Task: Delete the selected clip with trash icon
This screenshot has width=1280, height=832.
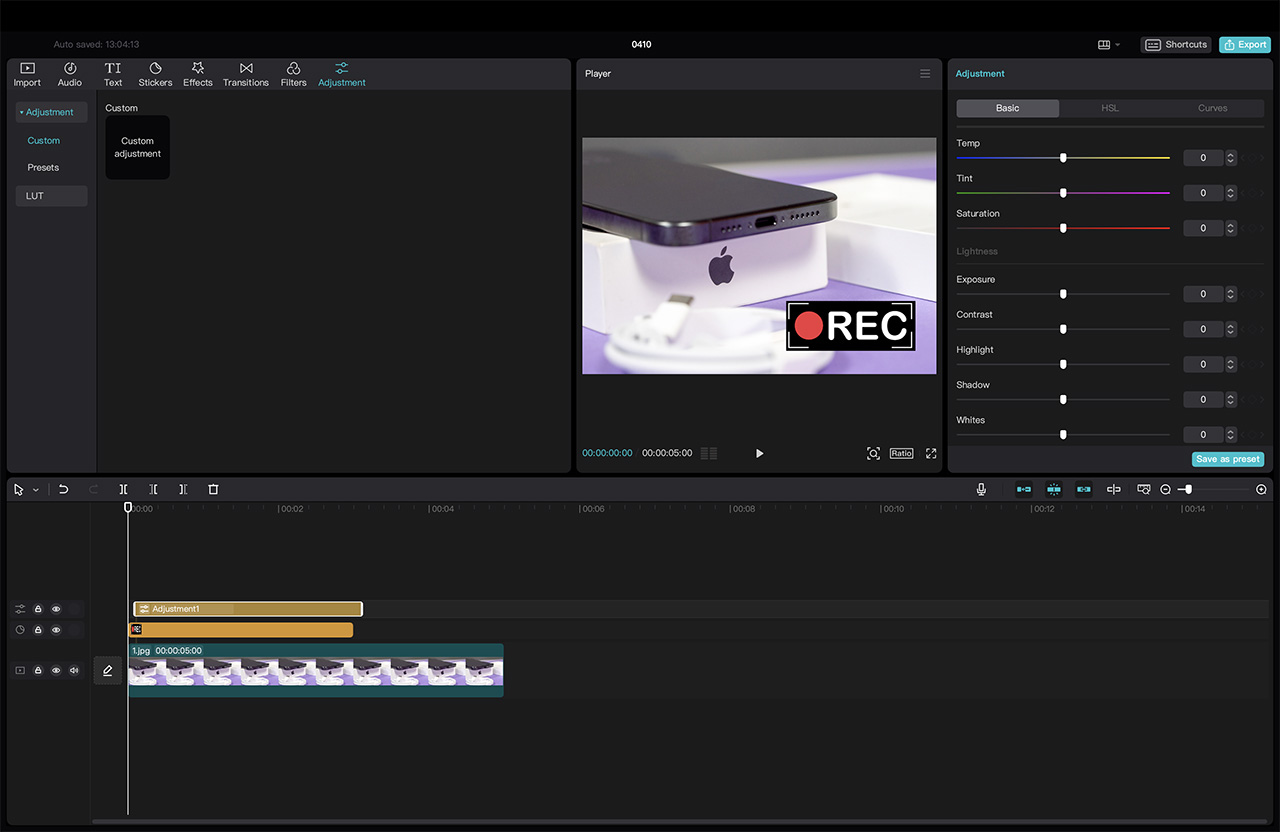Action: coord(213,489)
